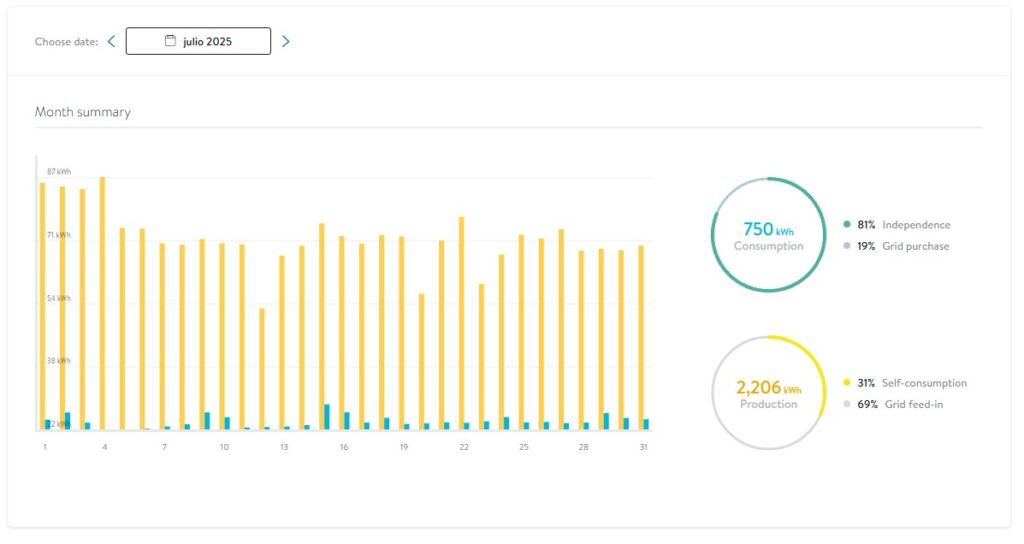Click the 2,206 kWh Production ring
Viewport: 1024px width, 544px height.
768,392
